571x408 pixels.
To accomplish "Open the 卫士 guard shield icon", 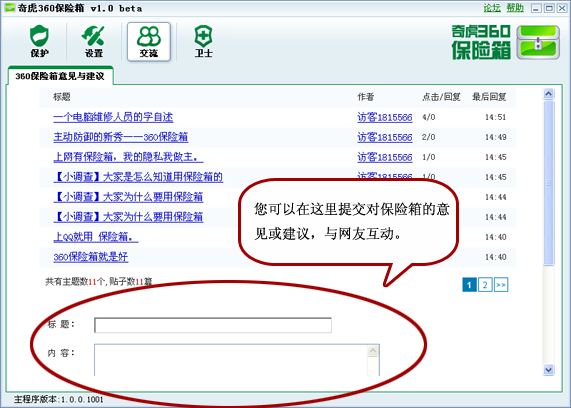I will (203, 41).
